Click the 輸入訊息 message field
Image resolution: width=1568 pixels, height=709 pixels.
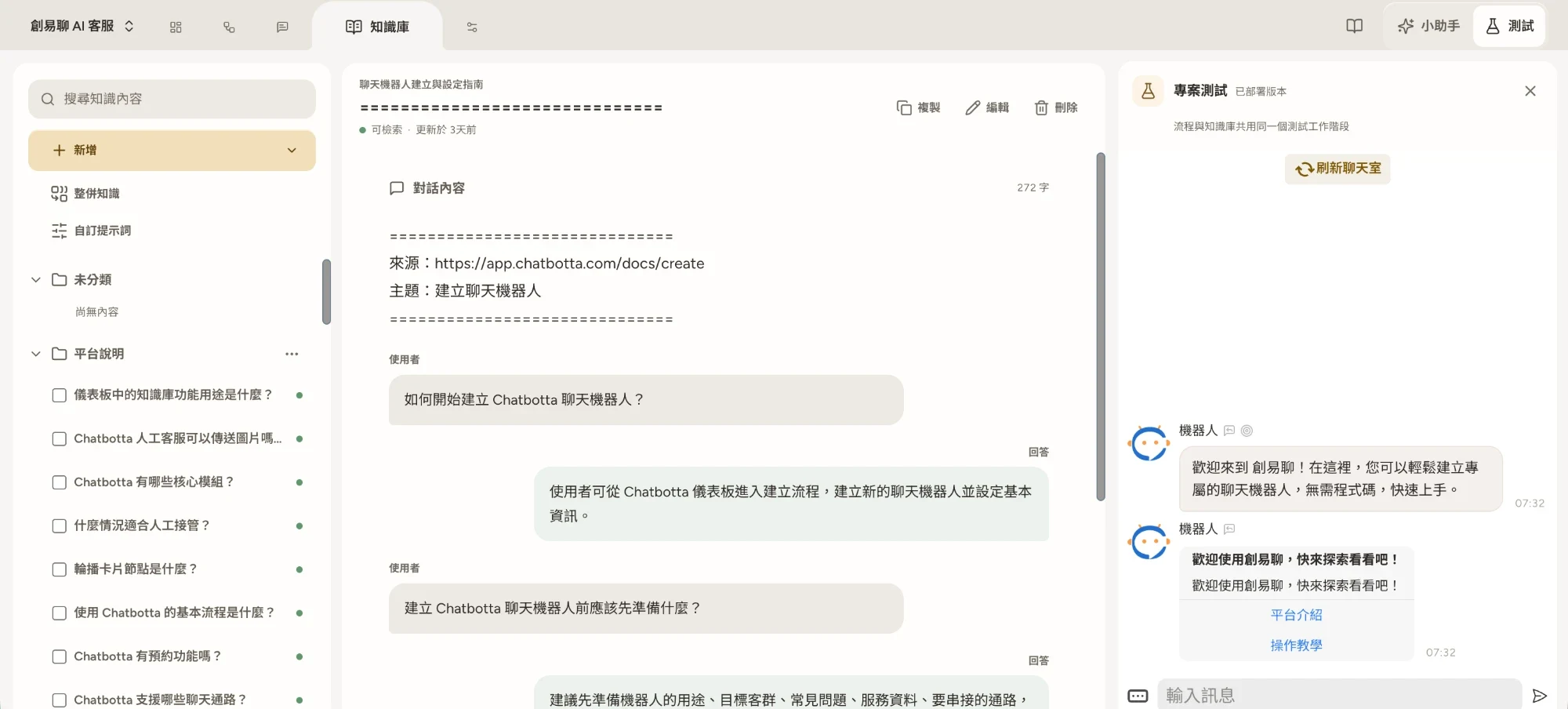tap(1339, 696)
